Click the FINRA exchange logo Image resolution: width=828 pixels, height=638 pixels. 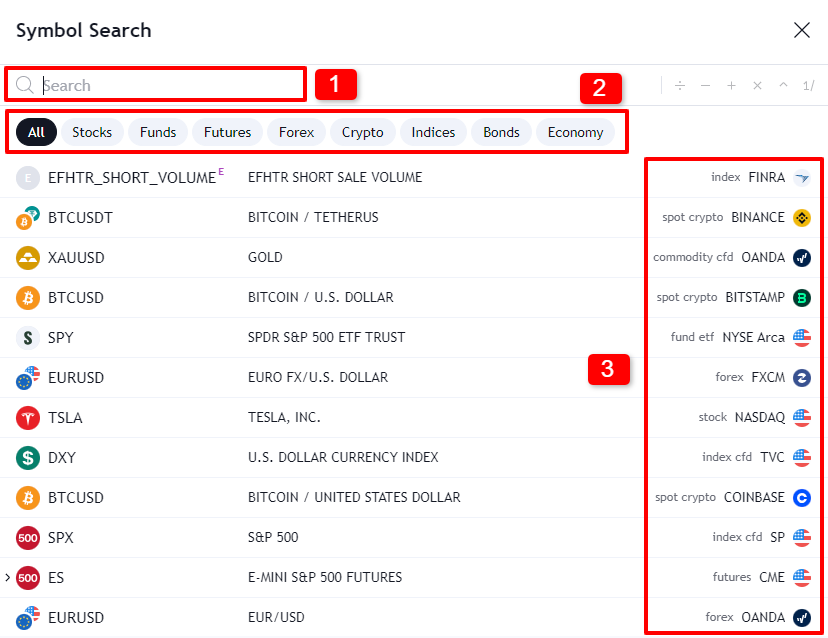pos(801,177)
